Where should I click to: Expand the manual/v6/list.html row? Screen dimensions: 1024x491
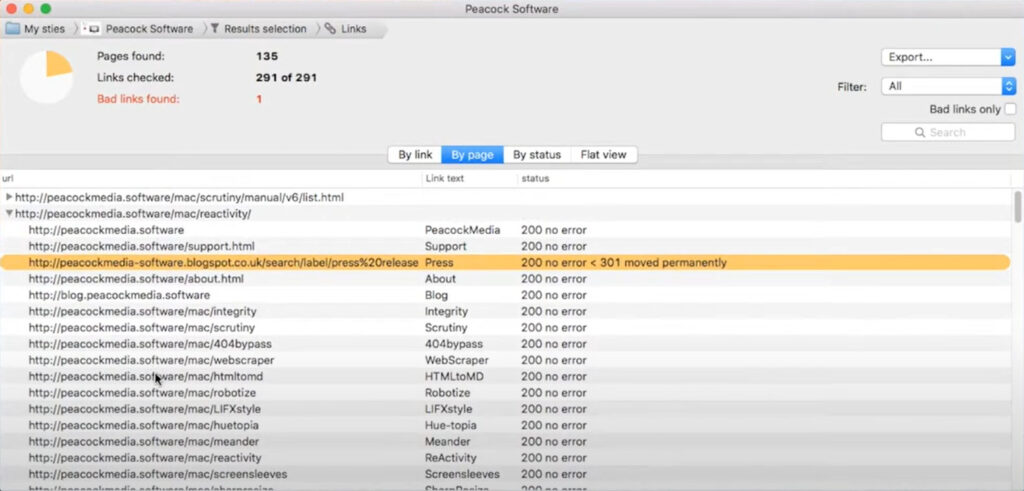9,197
